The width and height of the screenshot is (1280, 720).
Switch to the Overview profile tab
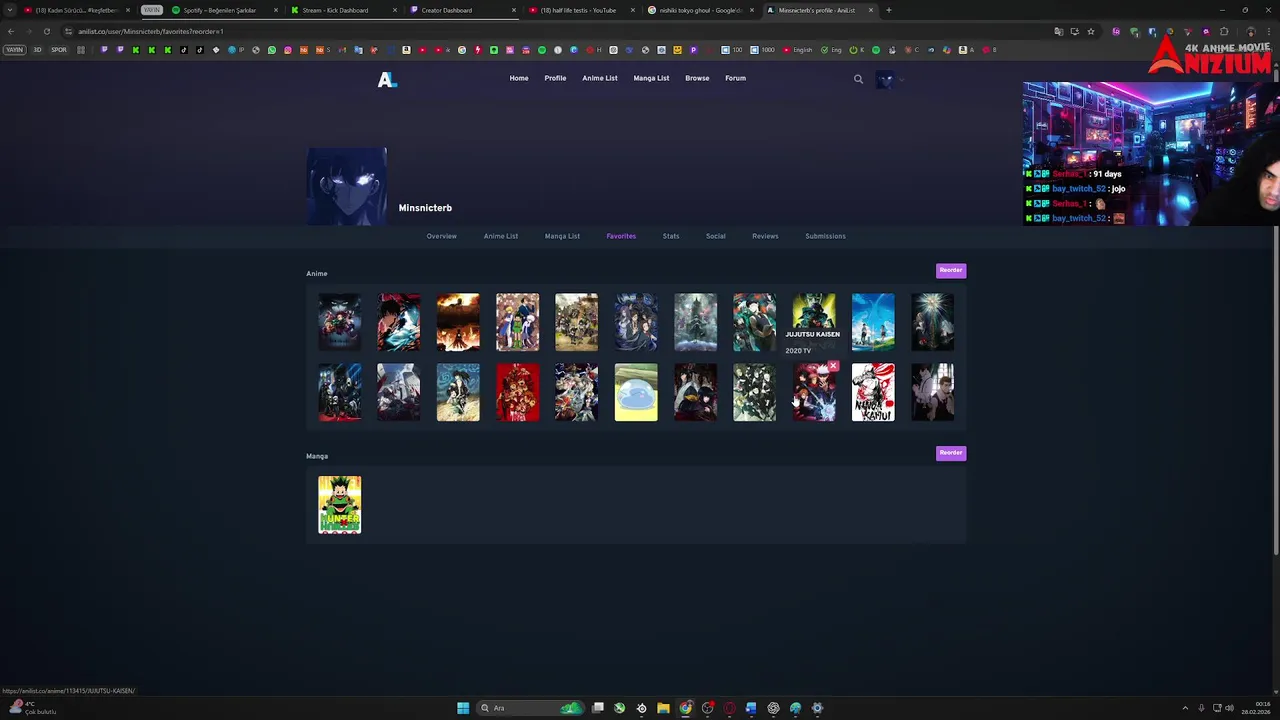(x=441, y=236)
